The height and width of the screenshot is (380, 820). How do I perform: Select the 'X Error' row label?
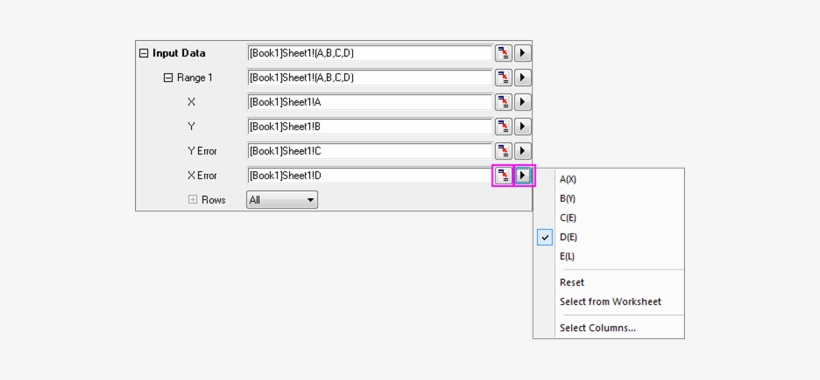pos(202,176)
